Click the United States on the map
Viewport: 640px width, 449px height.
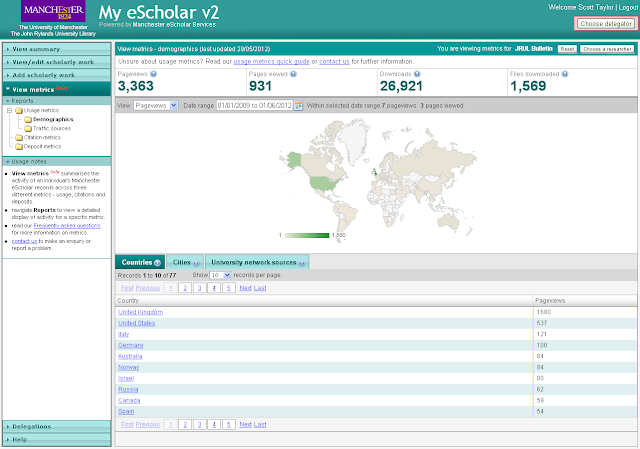click(324, 184)
